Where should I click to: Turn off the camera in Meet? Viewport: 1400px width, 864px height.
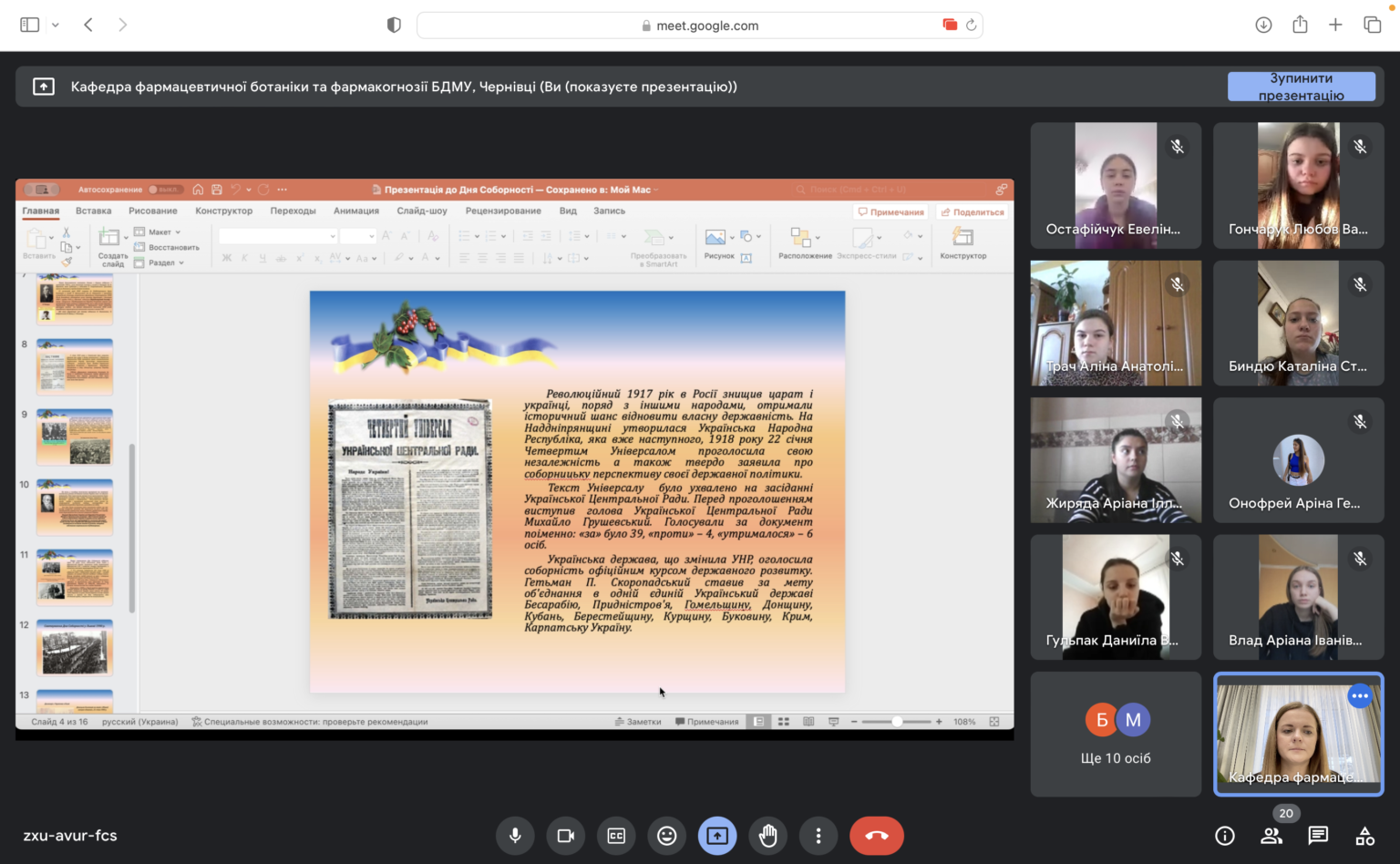point(566,836)
